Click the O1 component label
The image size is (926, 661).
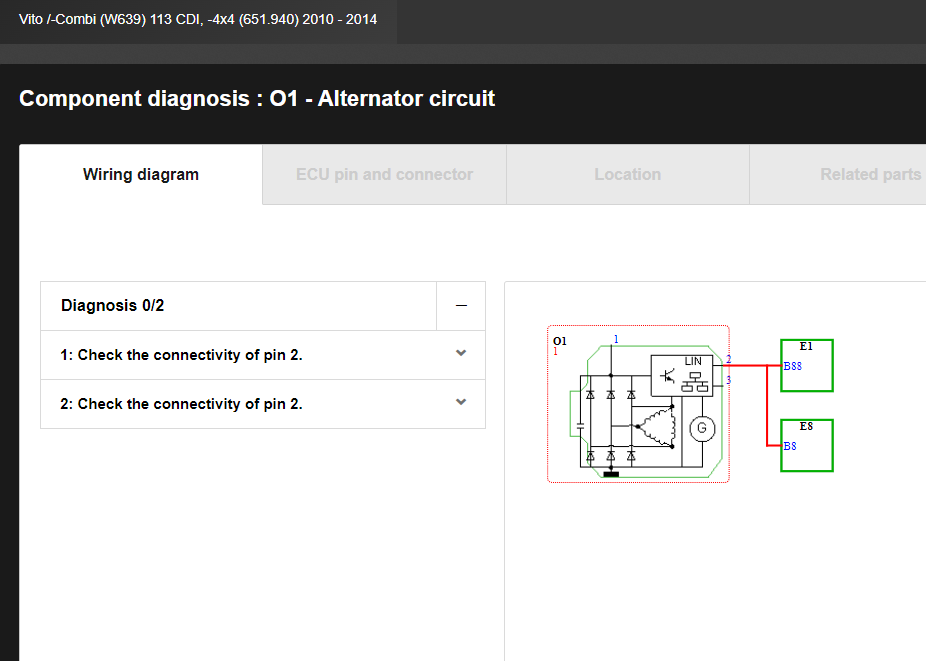coord(560,341)
